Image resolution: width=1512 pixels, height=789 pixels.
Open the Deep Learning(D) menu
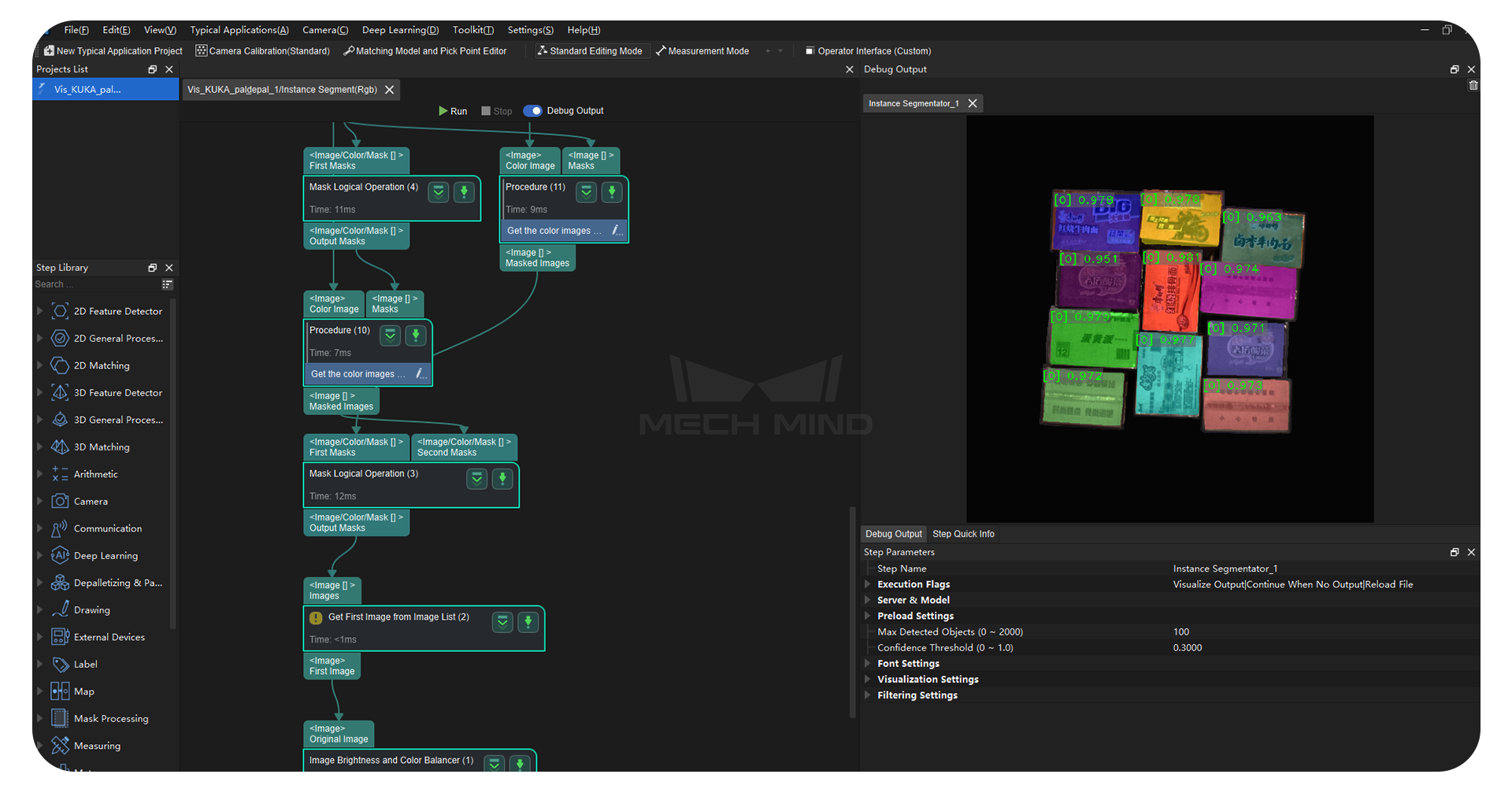(399, 30)
